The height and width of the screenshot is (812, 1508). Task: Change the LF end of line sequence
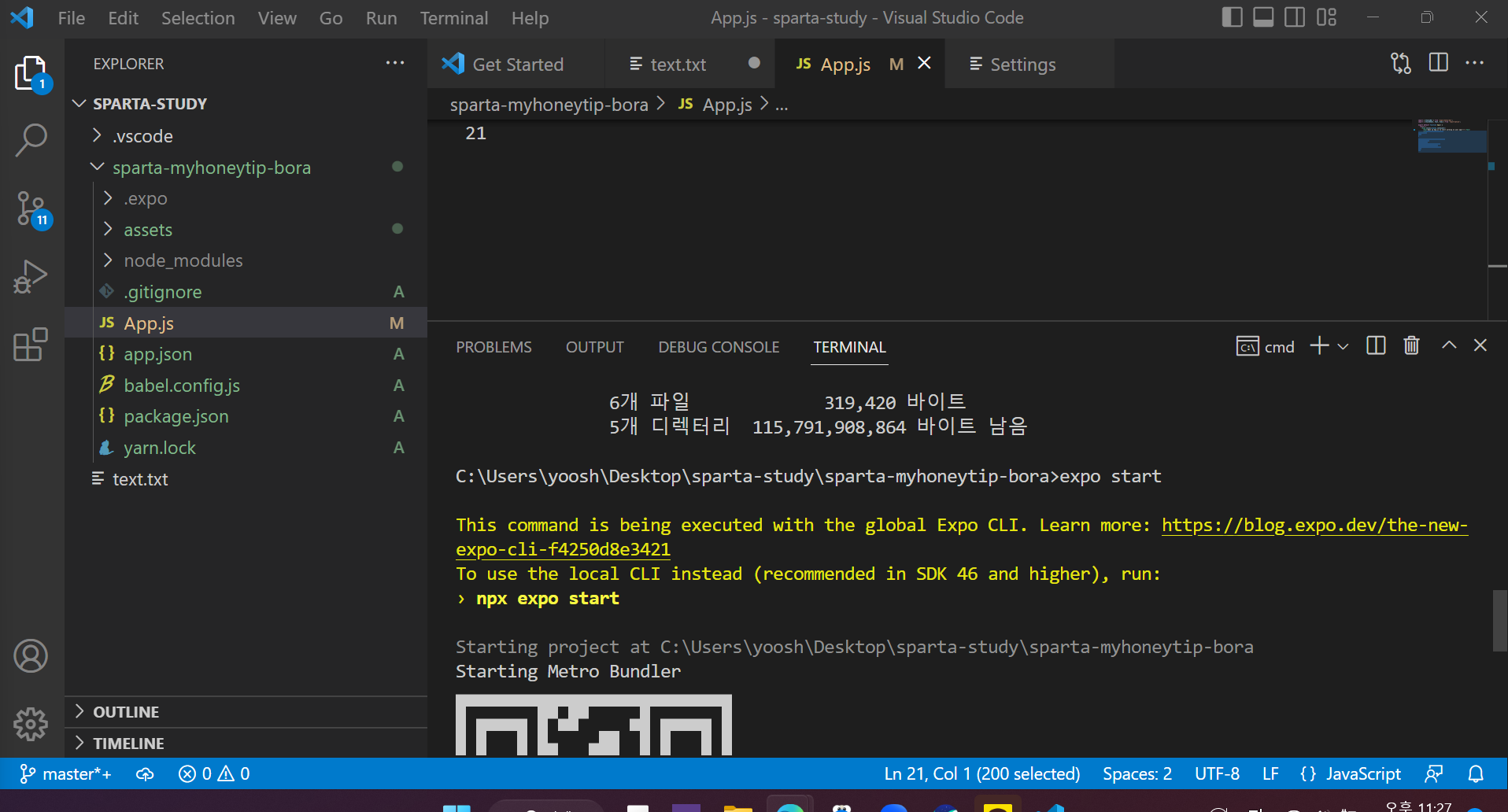click(1270, 774)
